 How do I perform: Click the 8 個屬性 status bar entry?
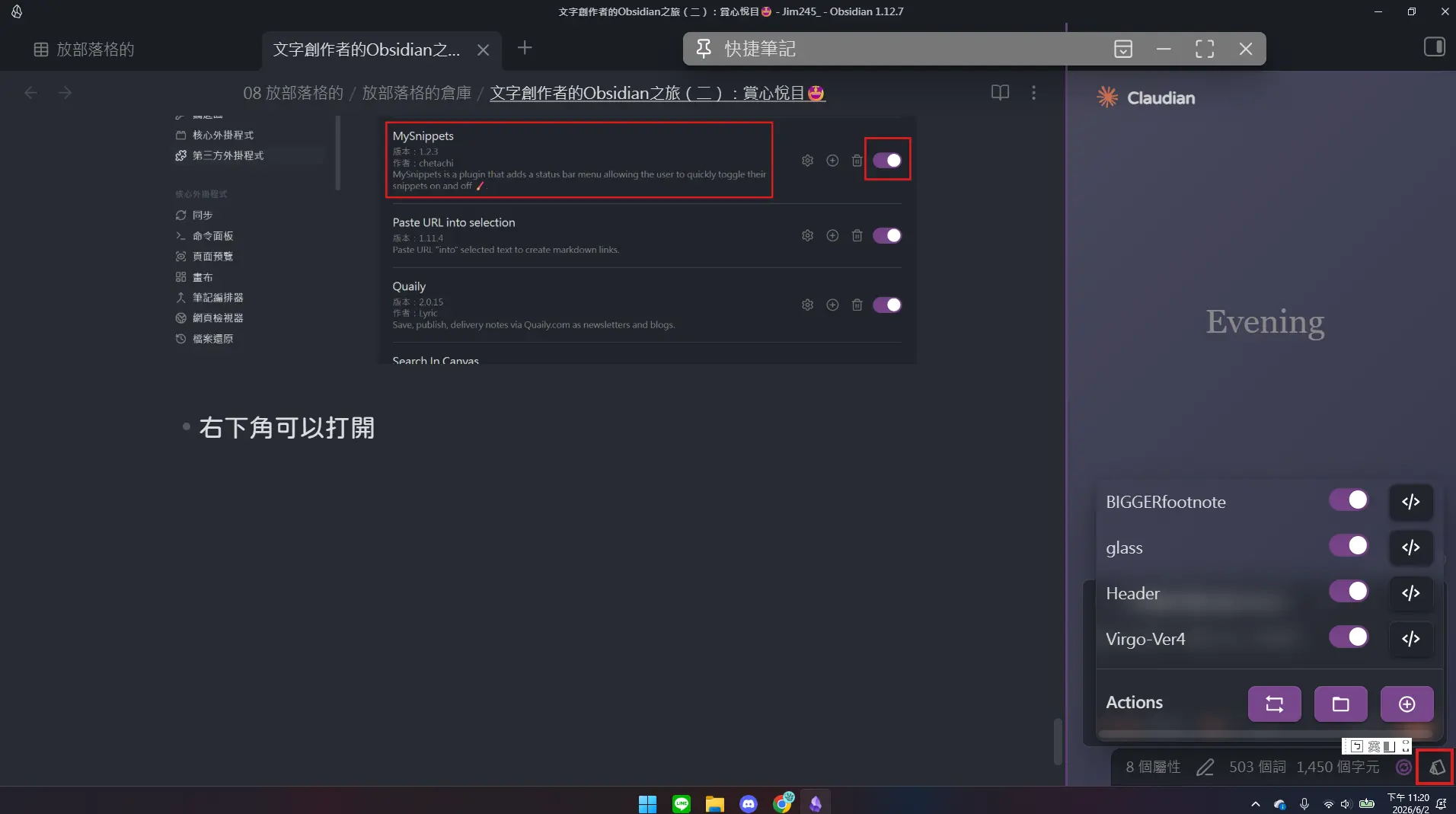pos(1153,768)
